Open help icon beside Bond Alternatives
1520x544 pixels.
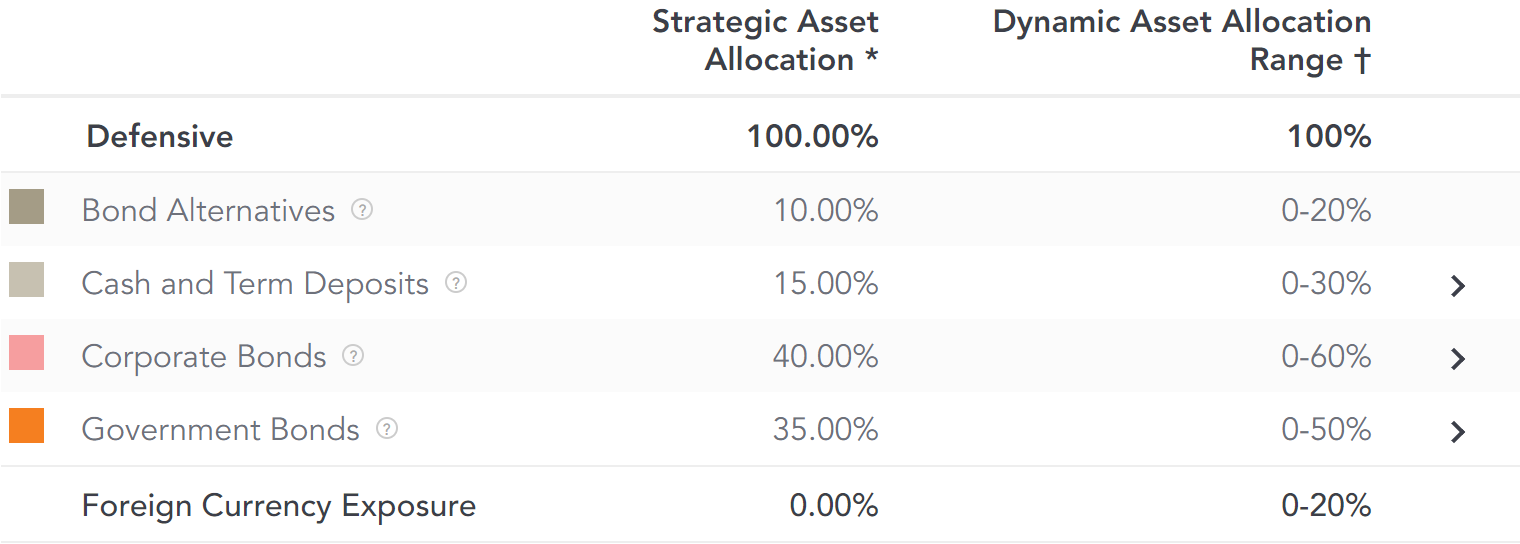[x=362, y=210]
